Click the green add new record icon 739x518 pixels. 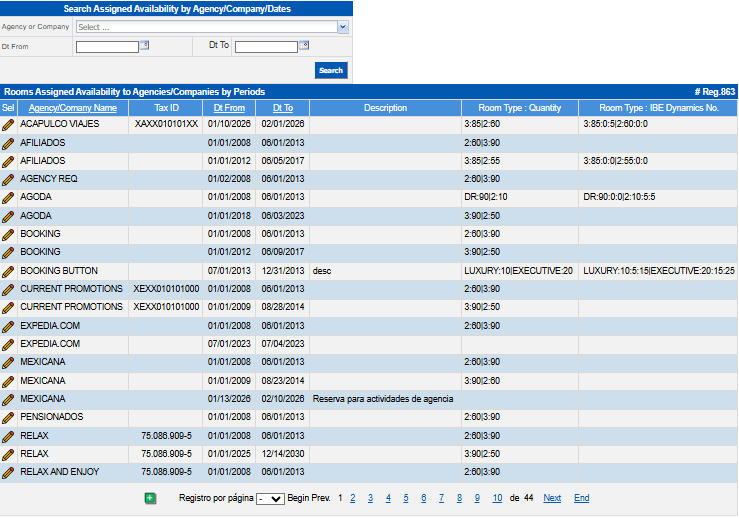(x=150, y=498)
